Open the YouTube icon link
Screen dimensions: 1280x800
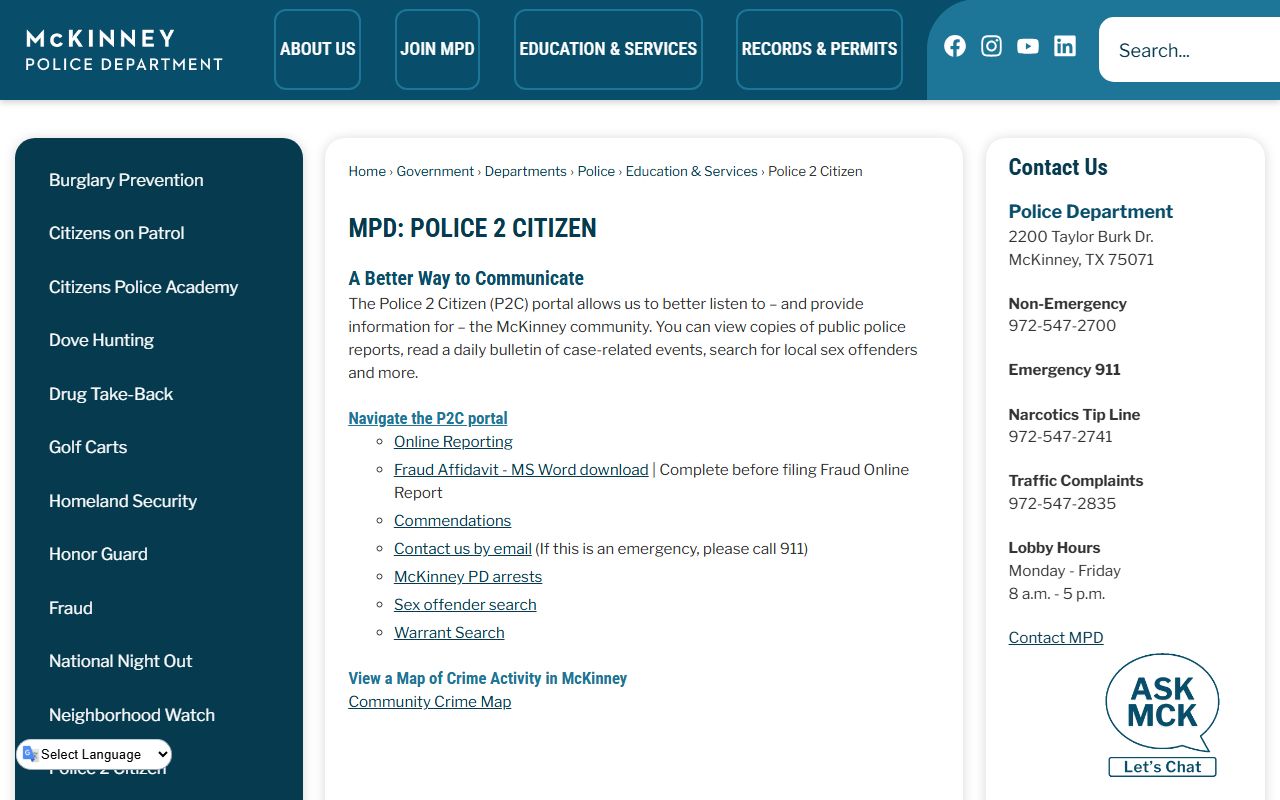coord(1028,46)
